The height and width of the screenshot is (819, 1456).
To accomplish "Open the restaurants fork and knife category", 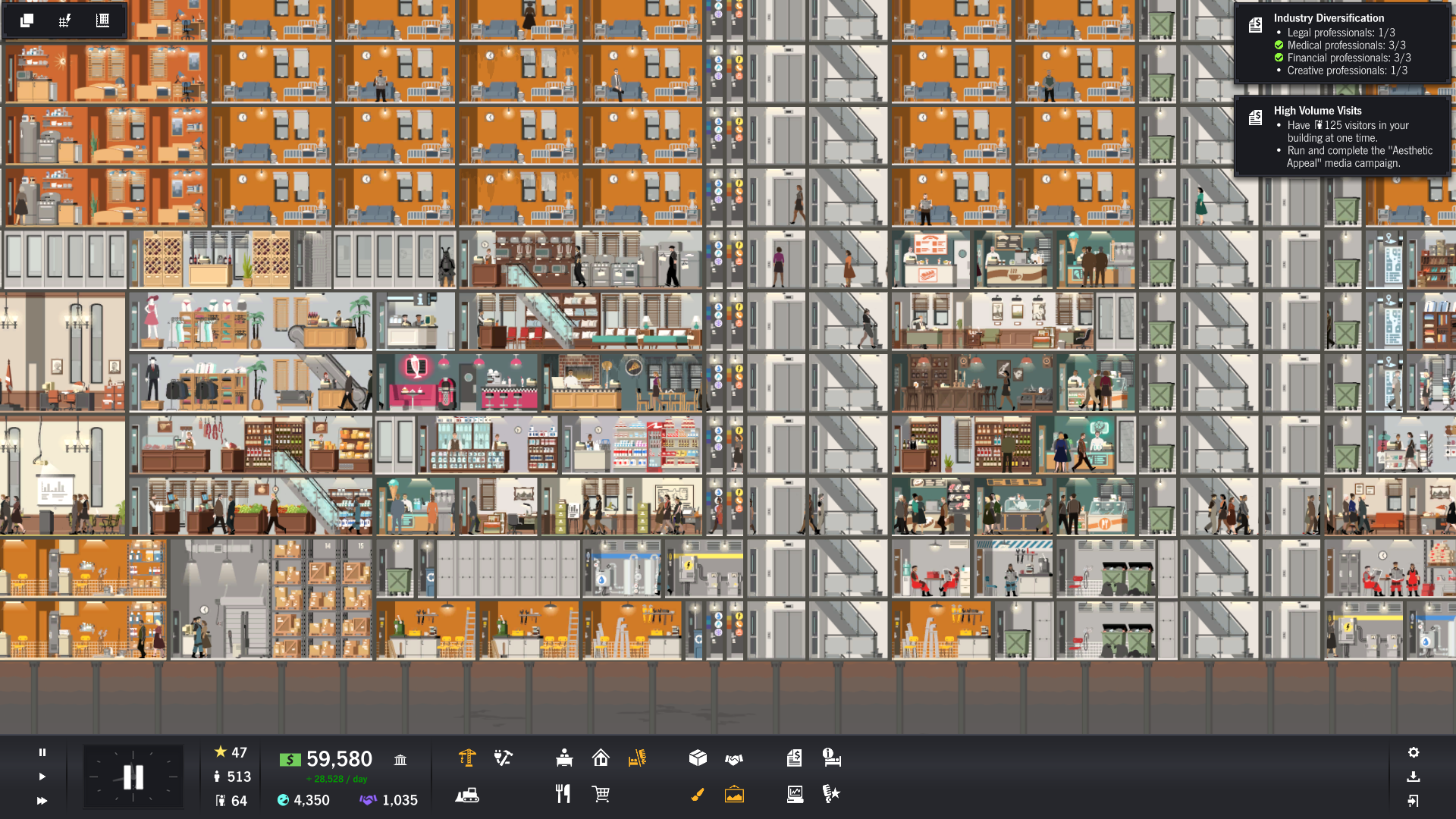I will click(x=563, y=794).
